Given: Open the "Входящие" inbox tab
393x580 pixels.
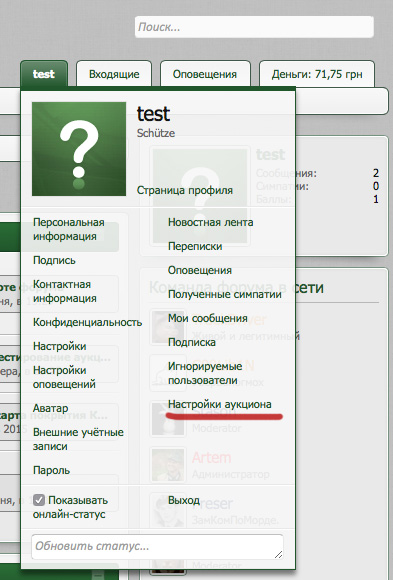Looking at the screenshot, I should click(x=114, y=74).
